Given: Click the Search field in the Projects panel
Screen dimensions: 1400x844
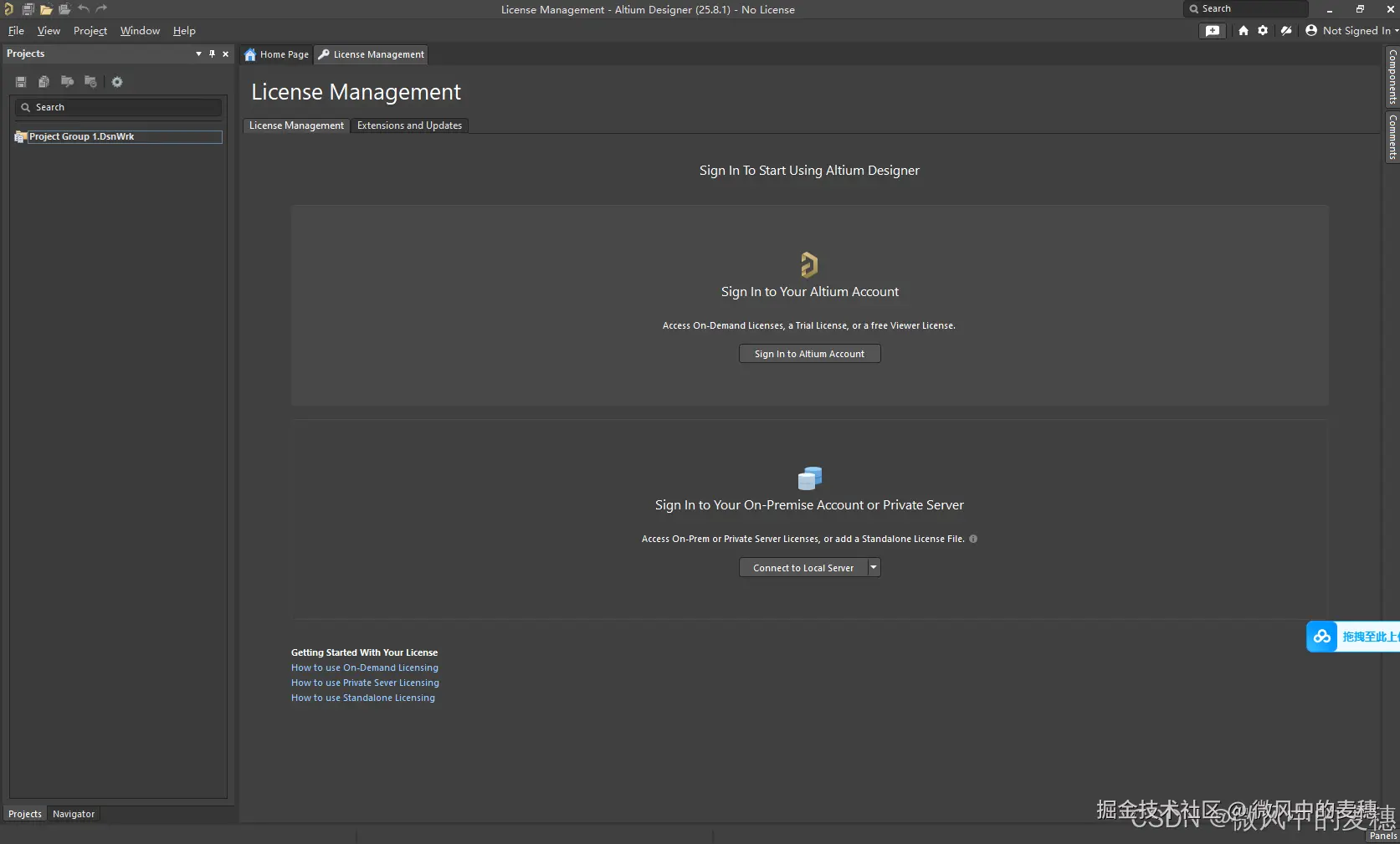Looking at the screenshot, I should pos(118,107).
